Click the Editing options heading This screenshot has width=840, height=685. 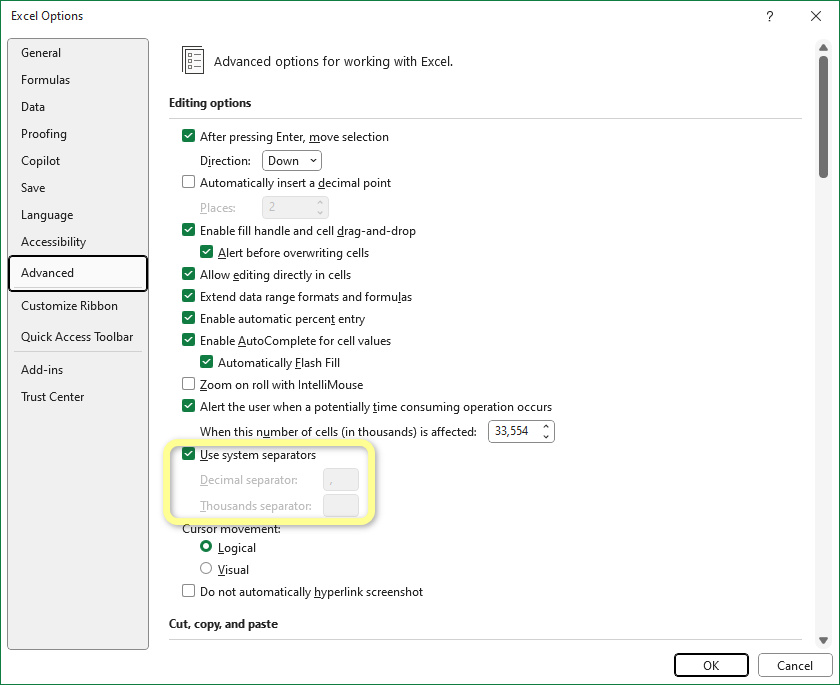point(210,103)
